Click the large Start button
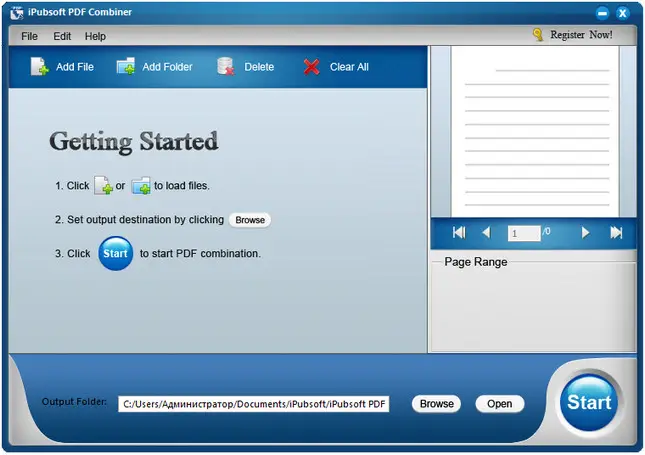The width and height of the screenshot is (645, 455). click(x=589, y=402)
